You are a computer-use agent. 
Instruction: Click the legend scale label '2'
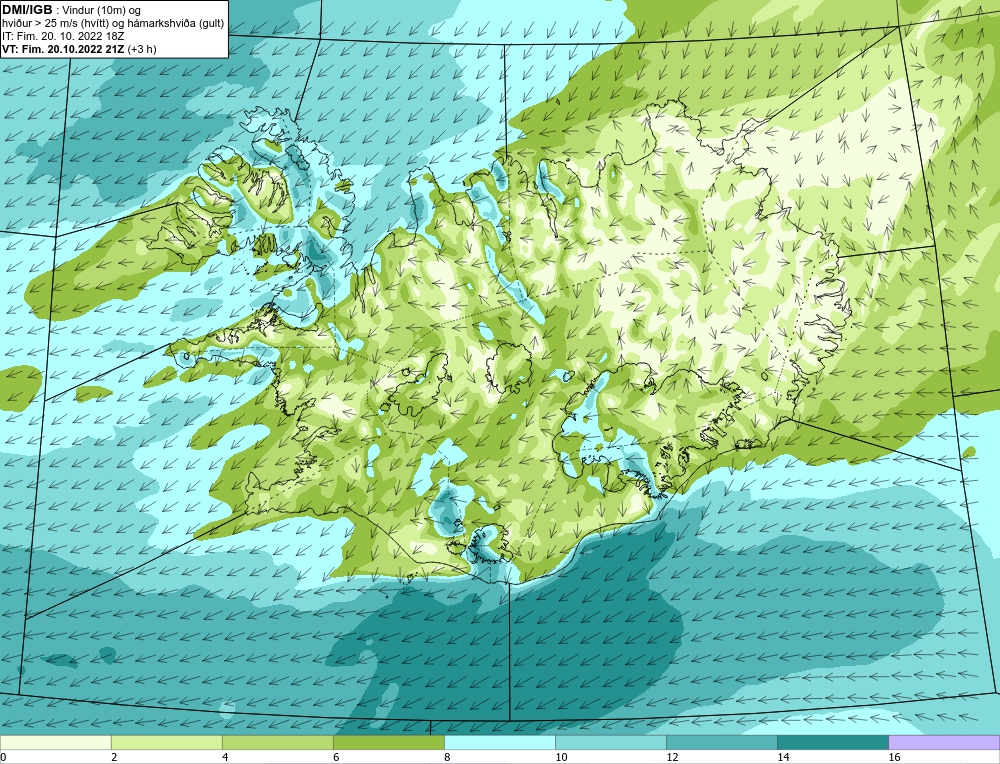click(114, 757)
